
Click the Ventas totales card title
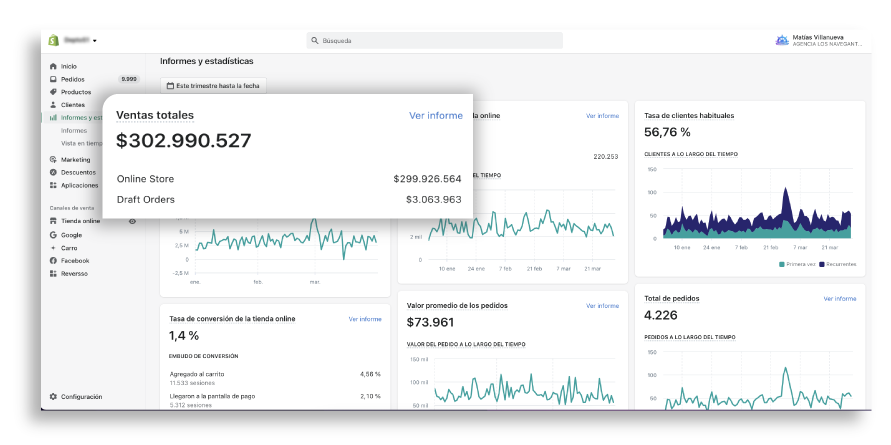click(155, 115)
